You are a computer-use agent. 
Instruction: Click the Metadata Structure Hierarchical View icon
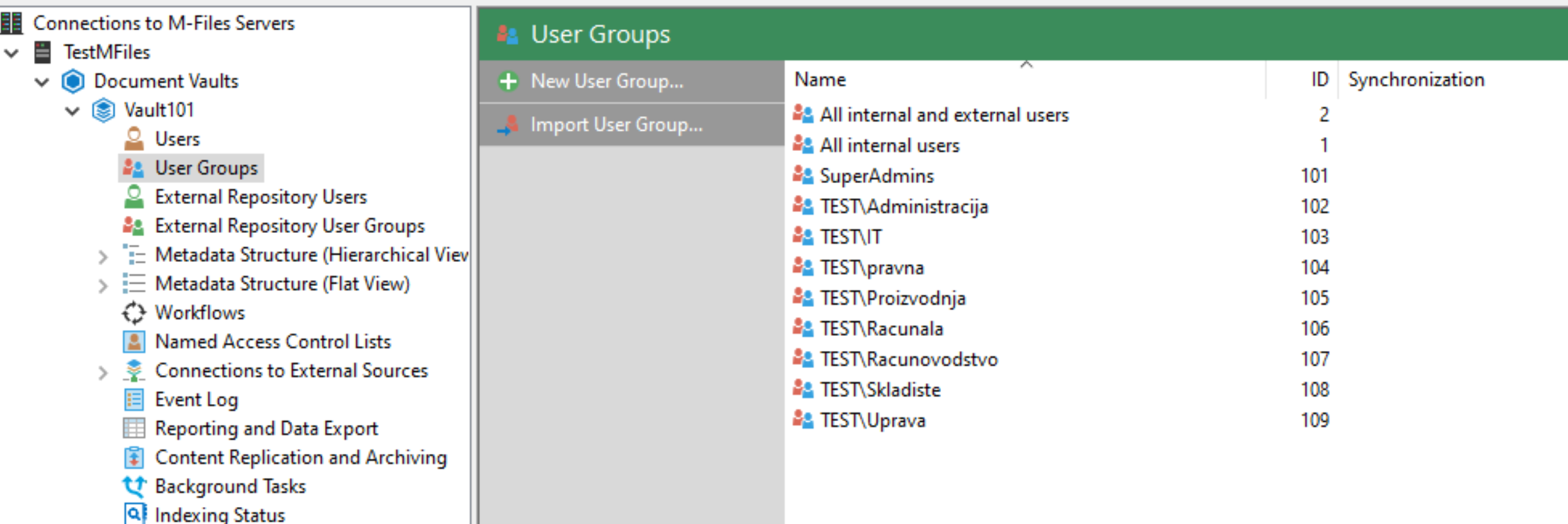point(134,255)
